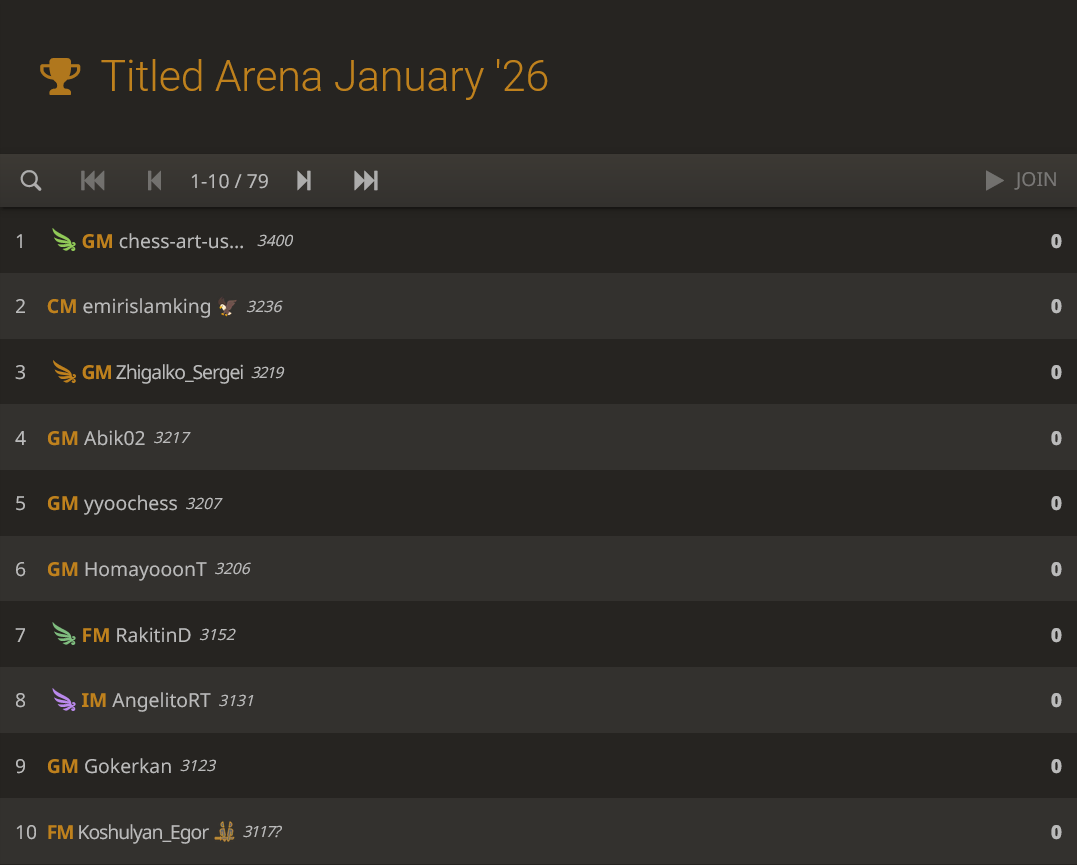
Task: Click the search magnifier icon
Action: (x=31, y=181)
